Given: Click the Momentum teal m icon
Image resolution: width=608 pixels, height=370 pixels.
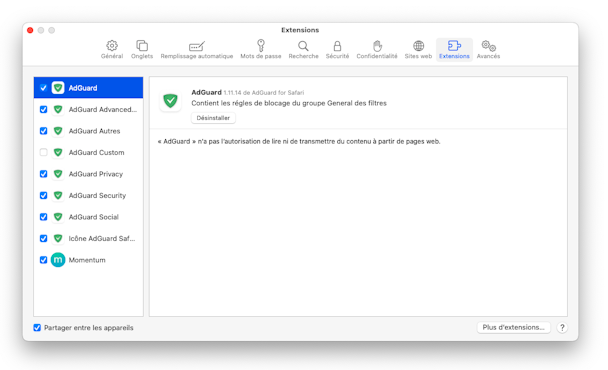Looking at the screenshot, I should point(58,260).
